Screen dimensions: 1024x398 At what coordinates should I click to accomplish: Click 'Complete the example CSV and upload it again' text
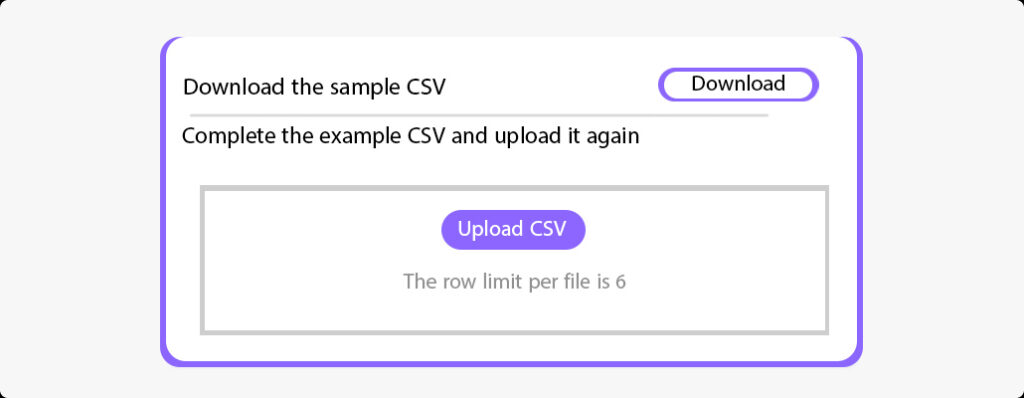410,137
